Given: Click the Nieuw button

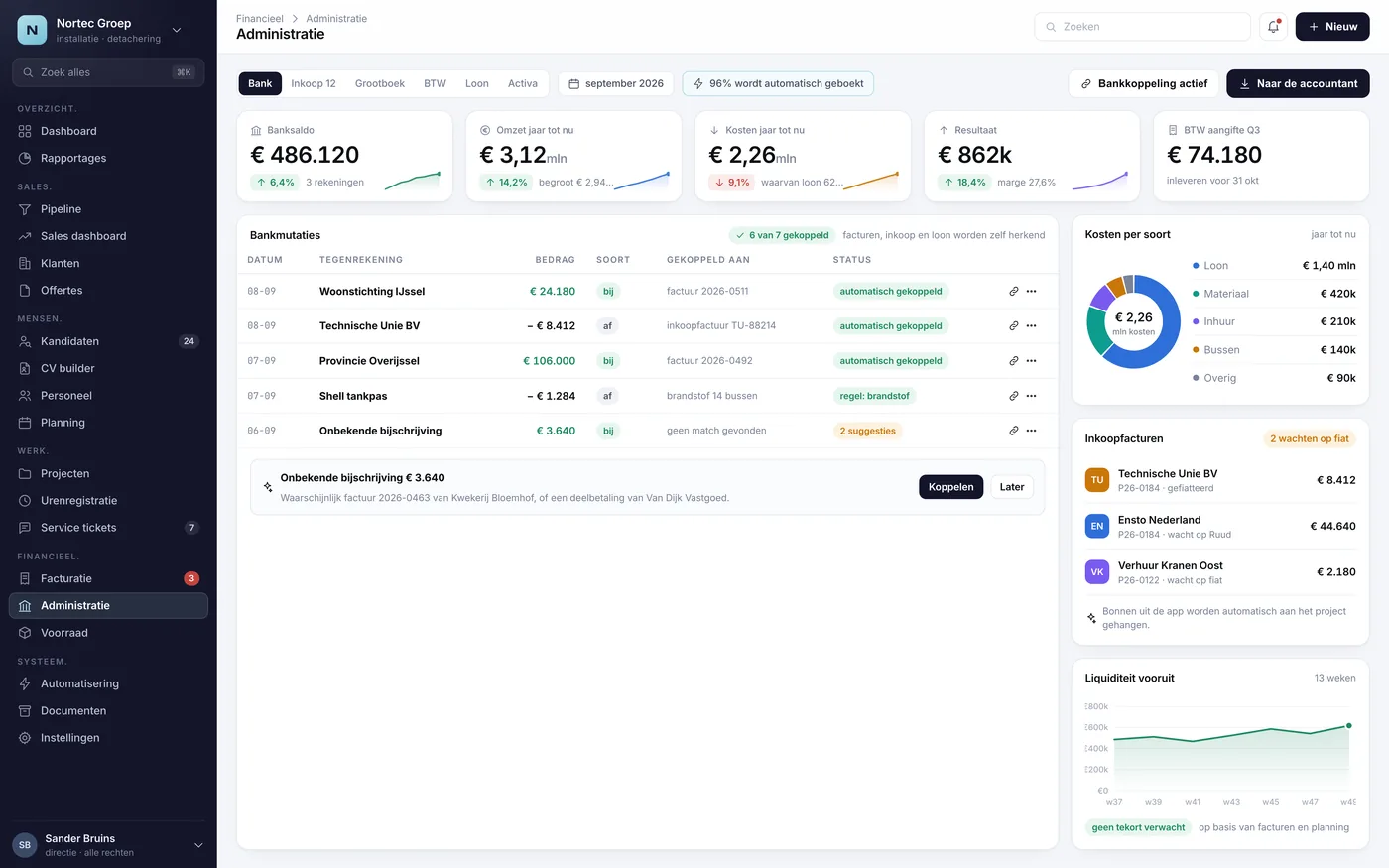Looking at the screenshot, I should tap(1332, 27).
